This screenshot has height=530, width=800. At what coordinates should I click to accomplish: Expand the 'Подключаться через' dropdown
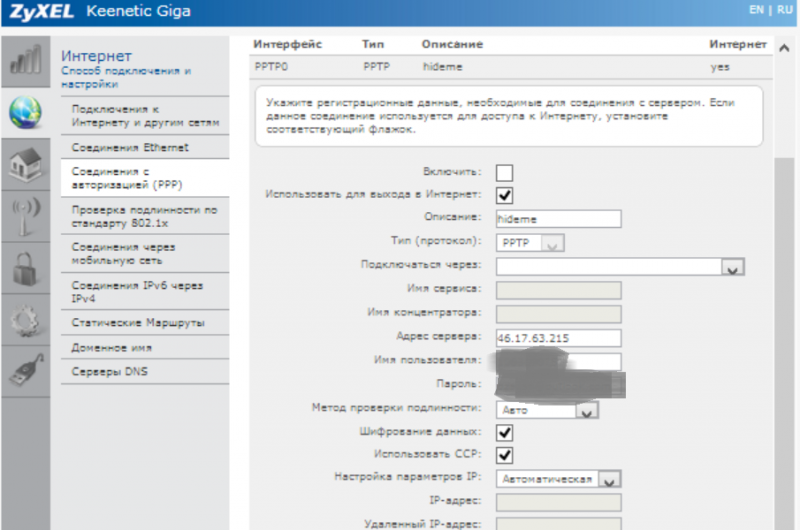[735, 267]
